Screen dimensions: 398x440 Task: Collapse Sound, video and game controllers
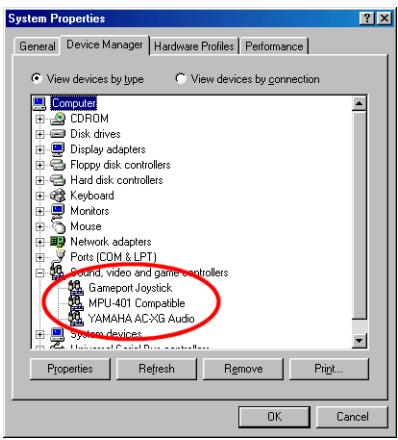tap(40, 273)
